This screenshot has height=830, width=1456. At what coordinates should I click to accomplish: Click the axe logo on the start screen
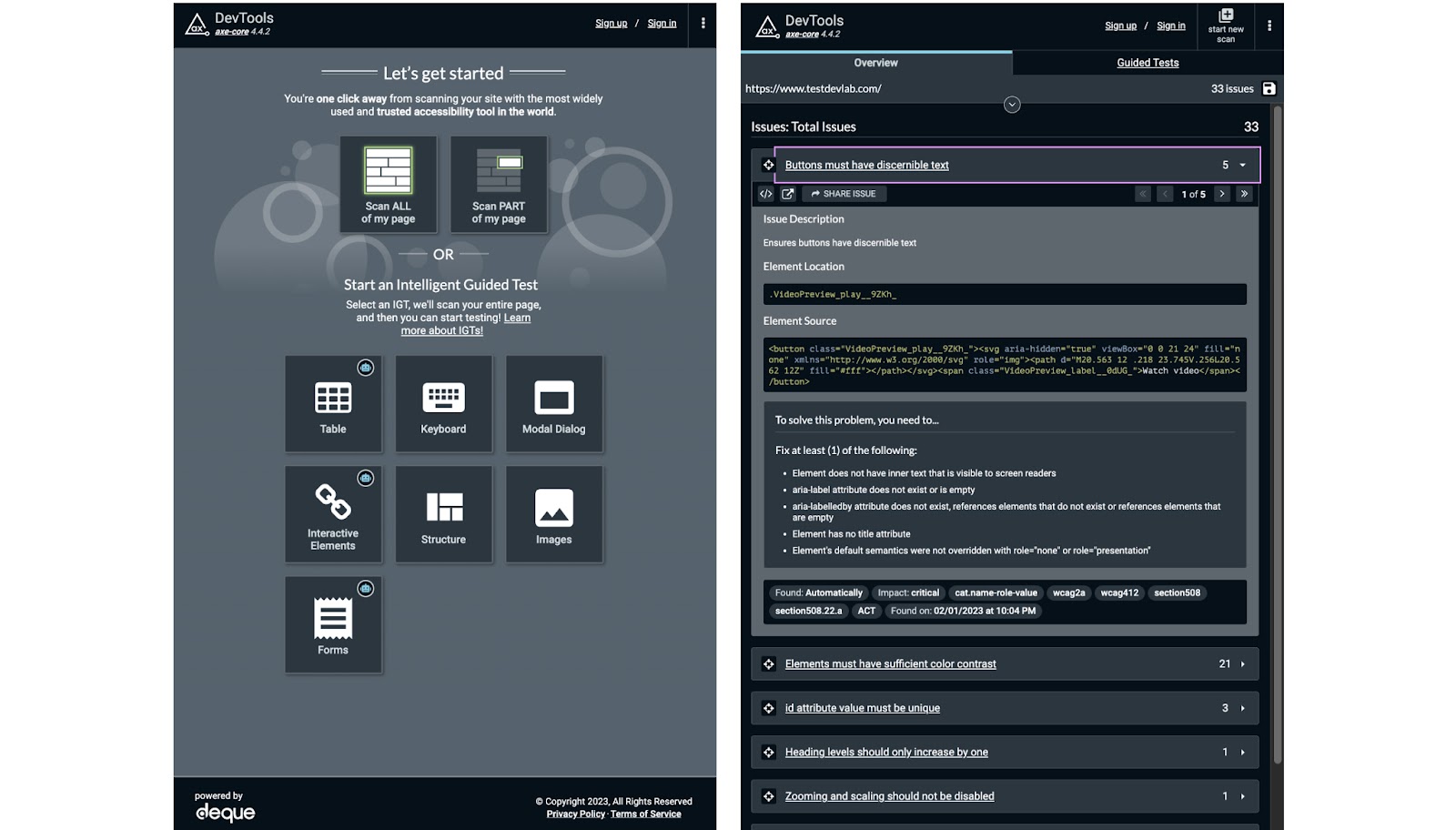tap(197, 25)
